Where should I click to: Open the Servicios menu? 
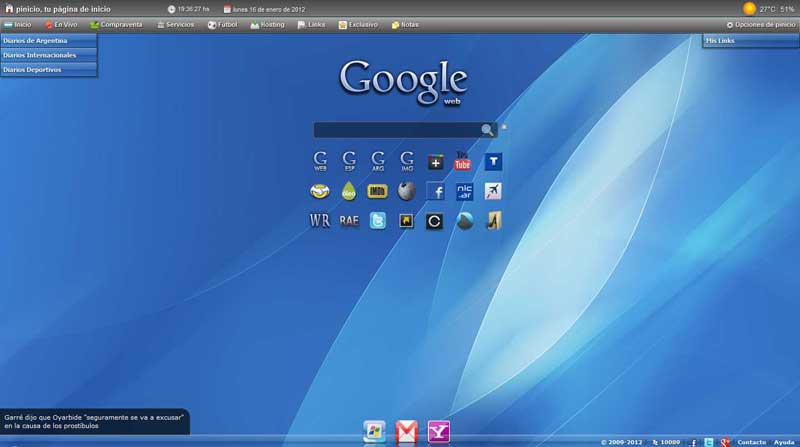pyautogui.click(x=175, y=24)
